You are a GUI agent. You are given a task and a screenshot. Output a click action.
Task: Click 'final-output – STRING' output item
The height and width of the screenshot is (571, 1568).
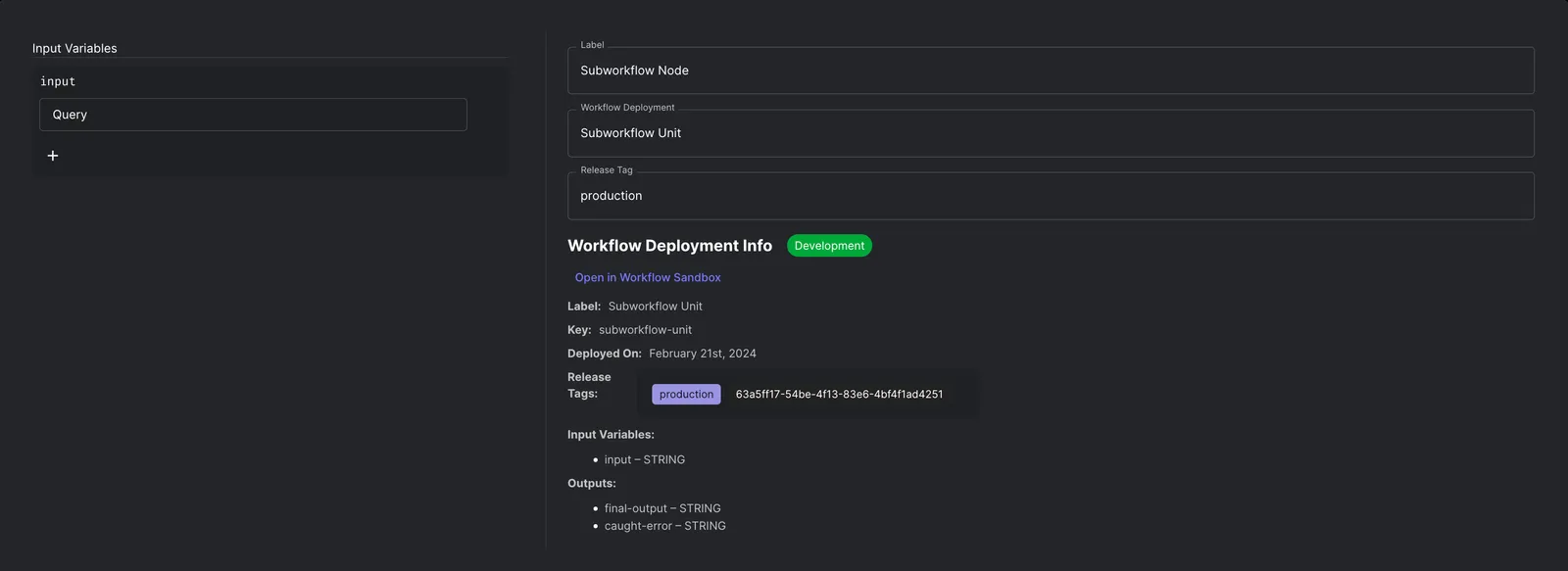point(662,508)
